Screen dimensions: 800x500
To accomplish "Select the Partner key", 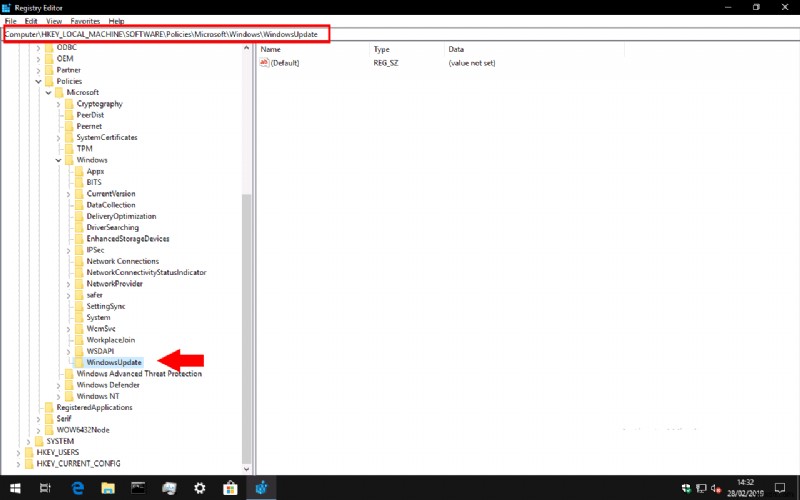I will (68, 70).
